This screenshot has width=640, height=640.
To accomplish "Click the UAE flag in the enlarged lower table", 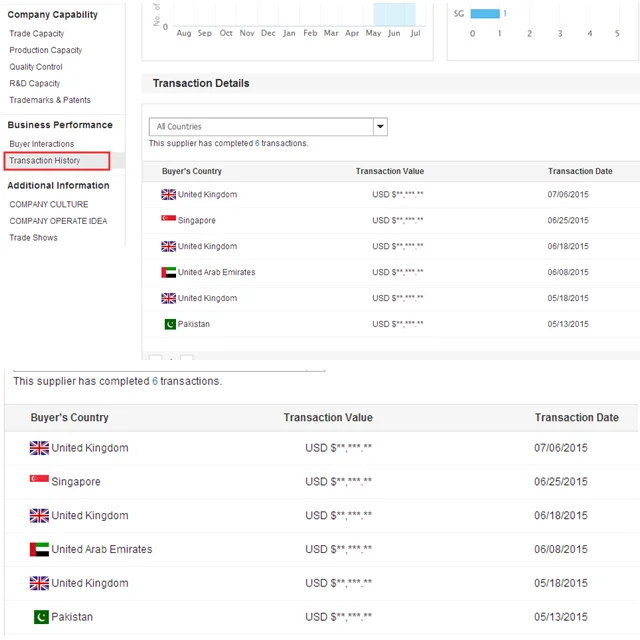I will (x=39, y=549).
